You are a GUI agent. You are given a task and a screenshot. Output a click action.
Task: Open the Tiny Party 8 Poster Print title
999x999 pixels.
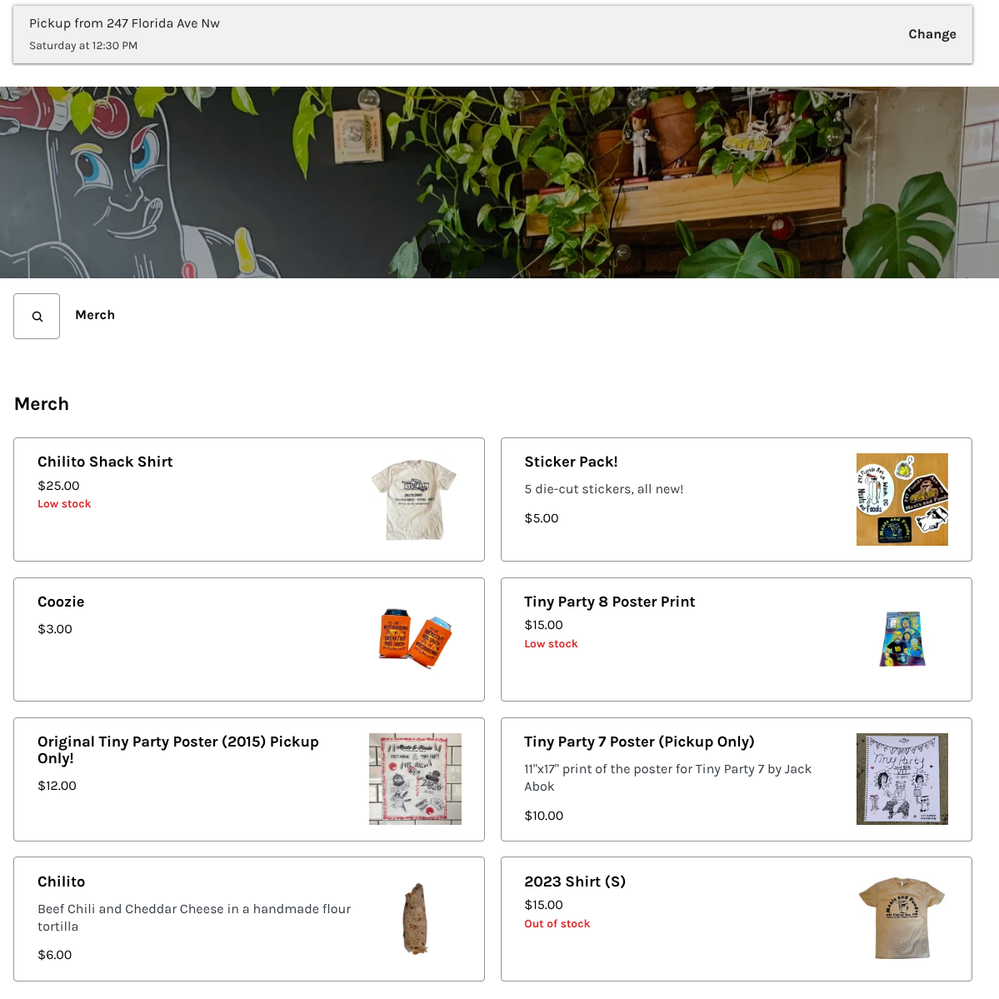pyautogui.click(x=609, y=602)
